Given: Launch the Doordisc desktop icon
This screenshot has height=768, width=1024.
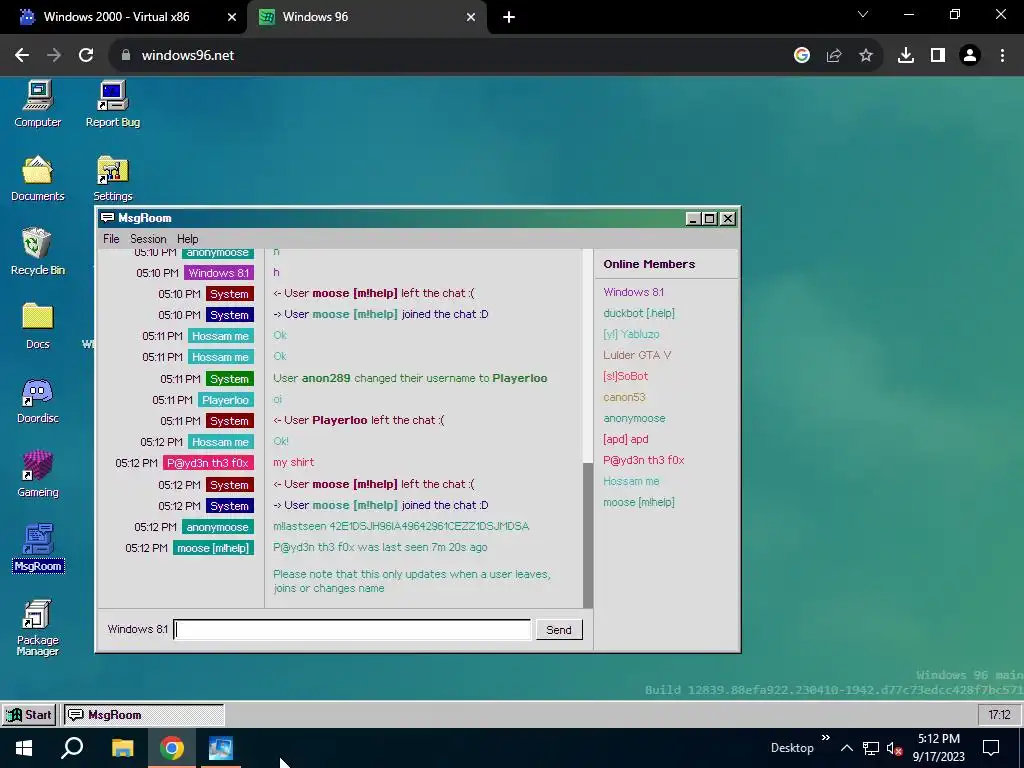Looking at the screenshot, I should [x=37, y=400].
